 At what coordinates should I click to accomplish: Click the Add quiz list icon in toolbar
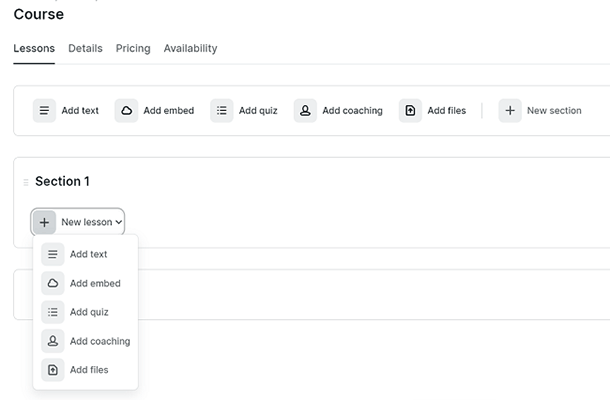tap(222, 111)
